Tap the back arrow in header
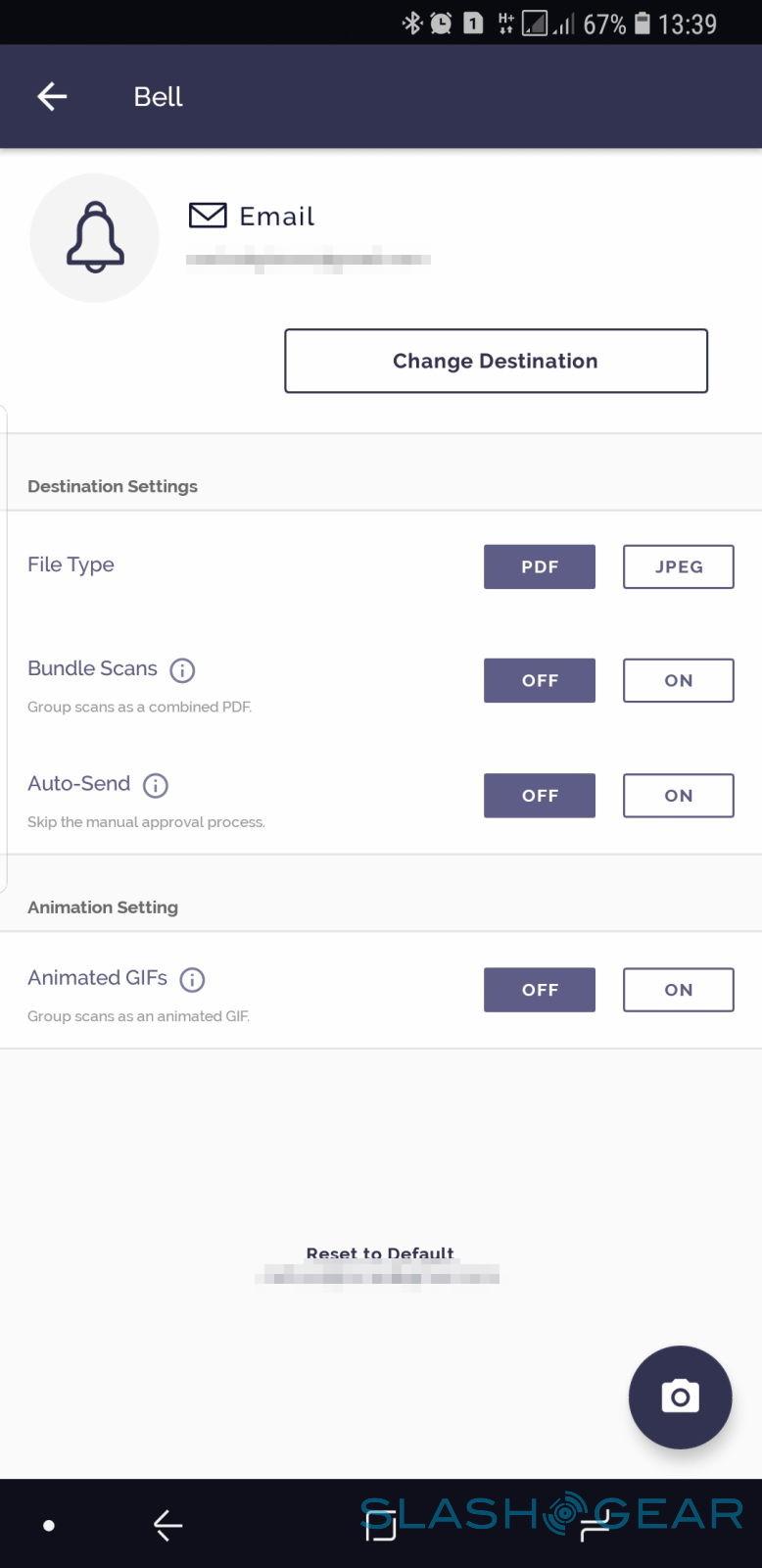Screen dimensions: 762x1568 52,96
